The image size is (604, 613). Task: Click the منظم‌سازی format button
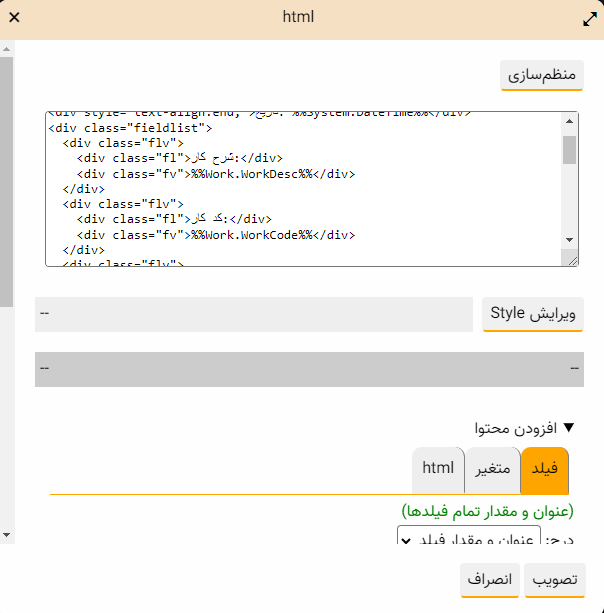[x=541, y=75]
